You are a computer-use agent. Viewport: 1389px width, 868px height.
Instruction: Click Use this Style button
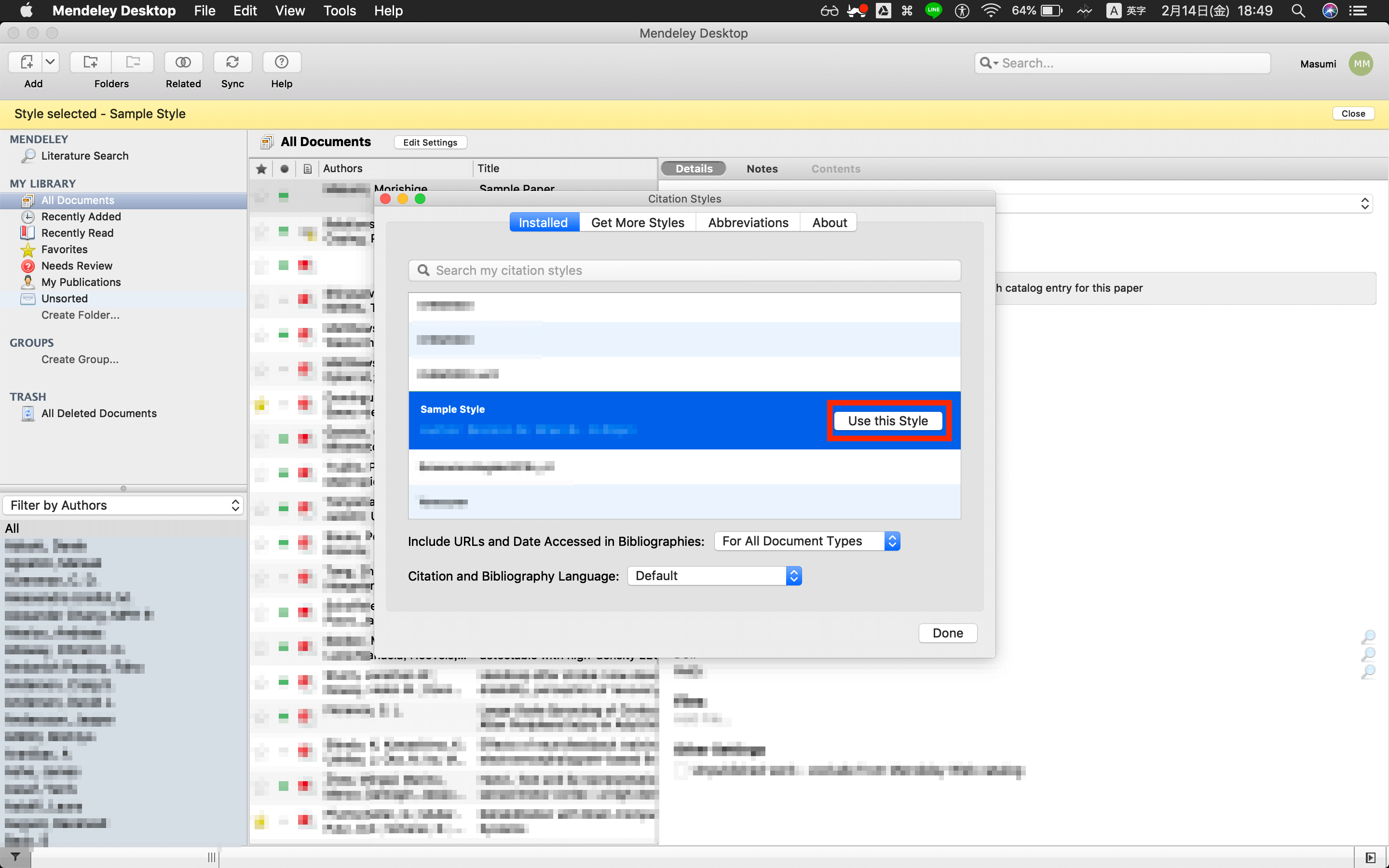(888, 421)
